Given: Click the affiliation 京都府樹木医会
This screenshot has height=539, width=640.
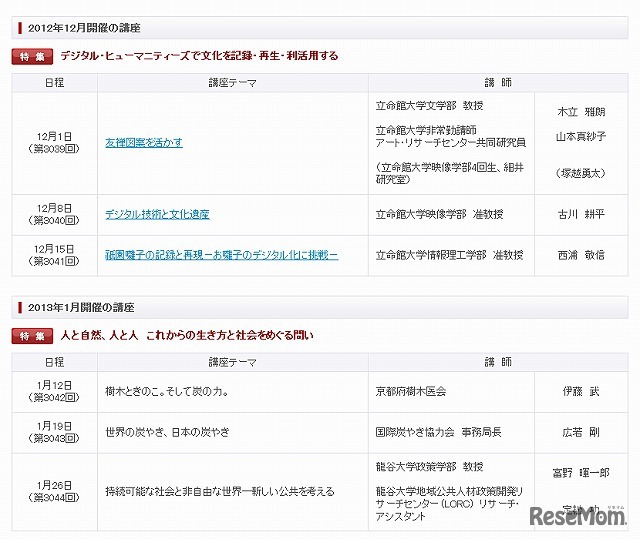Looking at the screenshot, I should point(411,391).
